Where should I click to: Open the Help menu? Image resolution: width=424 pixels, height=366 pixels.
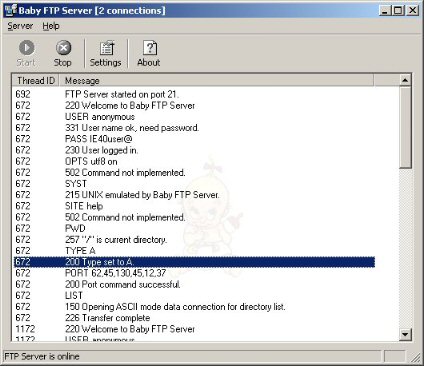pos(51,26)
